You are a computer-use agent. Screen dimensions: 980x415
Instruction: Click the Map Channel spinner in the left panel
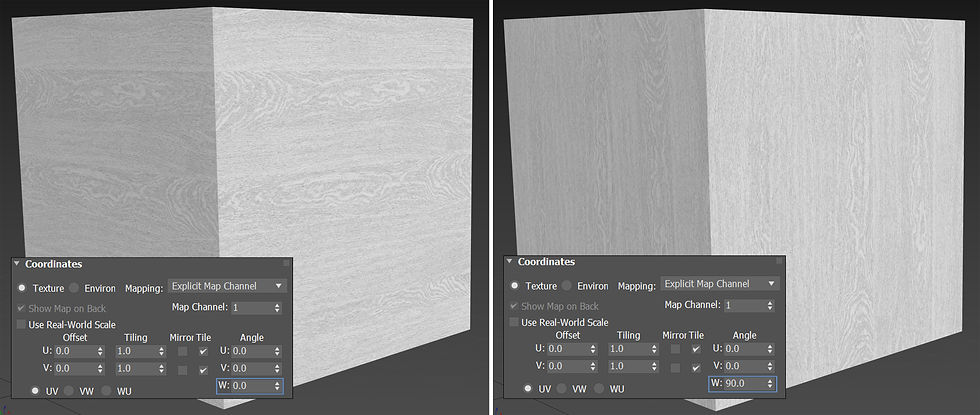point(278,308)
